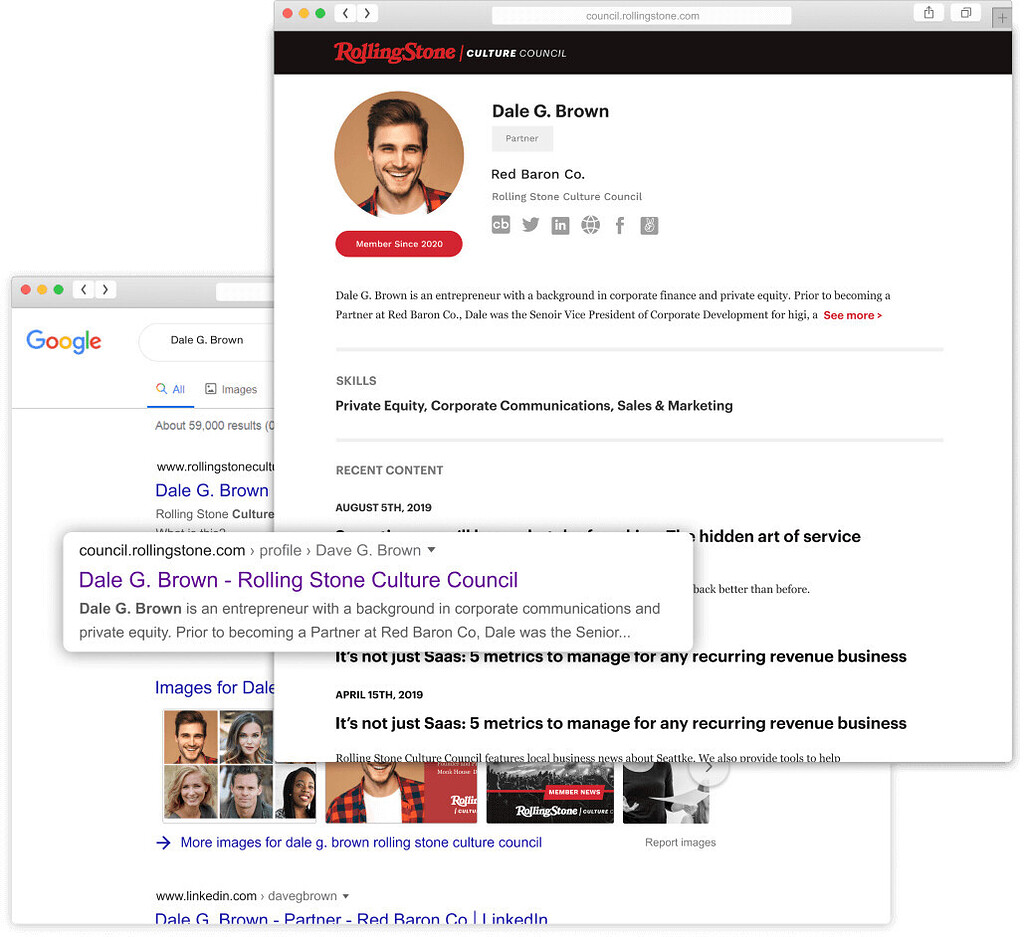The height and width of the screenshot is (937, 1024).
Task: Click the About 59,000 results text
Action: pyautogui.click(x=216, y=427)
